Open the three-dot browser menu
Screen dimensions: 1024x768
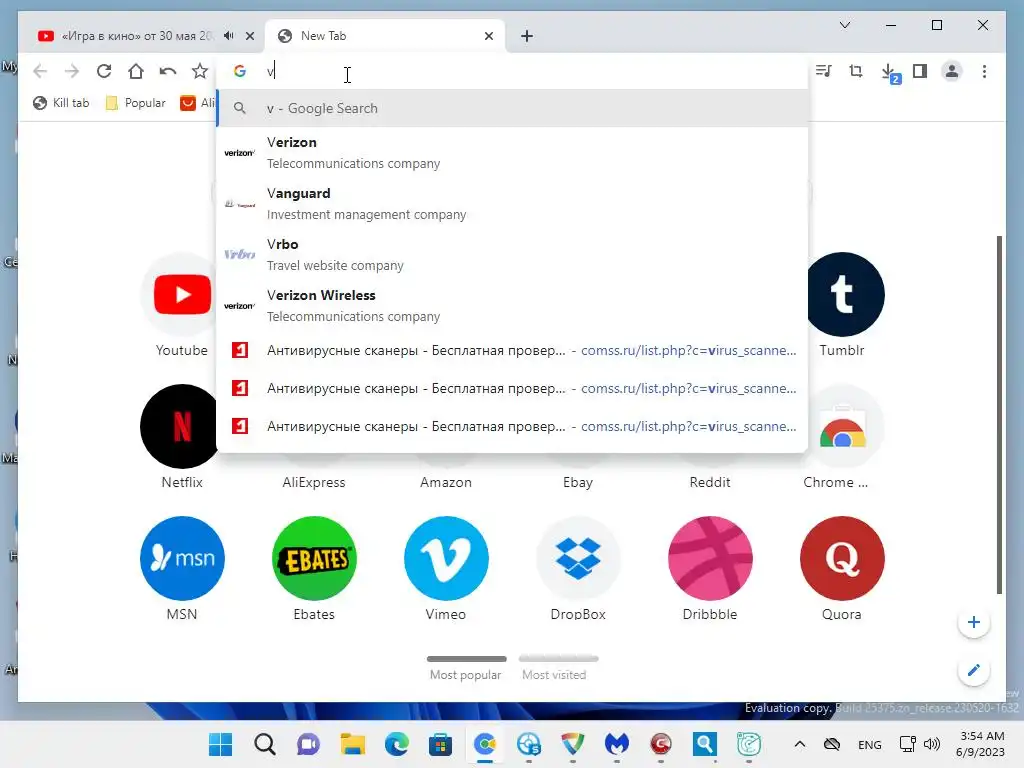click(x=984, y=71)
